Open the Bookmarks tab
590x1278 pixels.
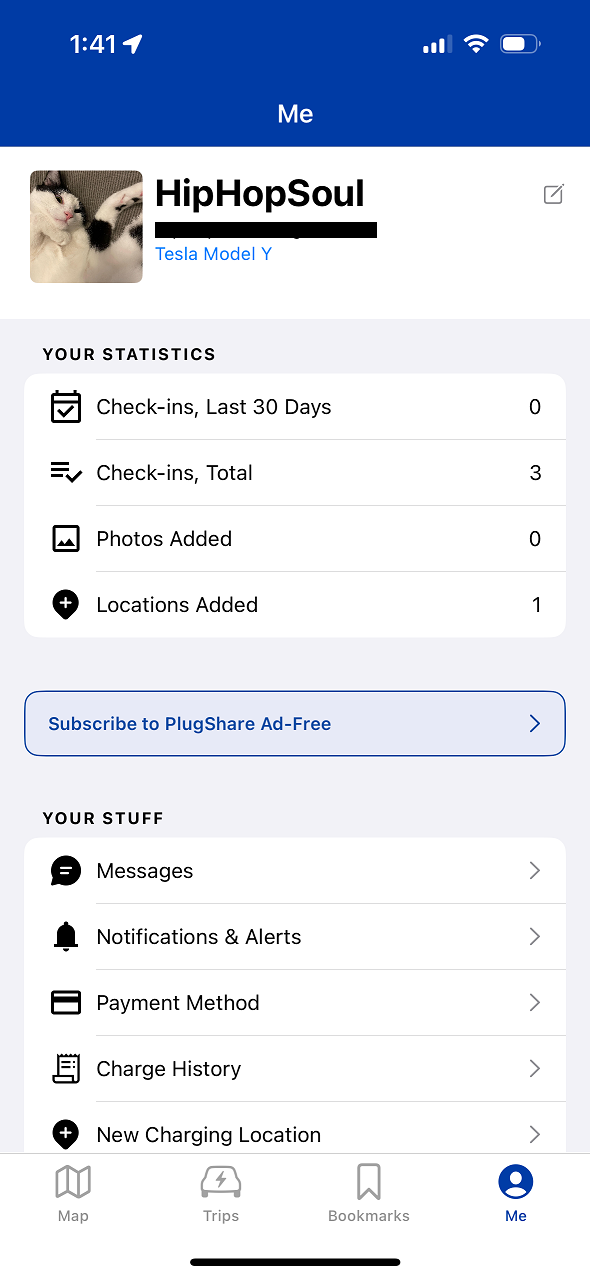(x=369, y=1193)
